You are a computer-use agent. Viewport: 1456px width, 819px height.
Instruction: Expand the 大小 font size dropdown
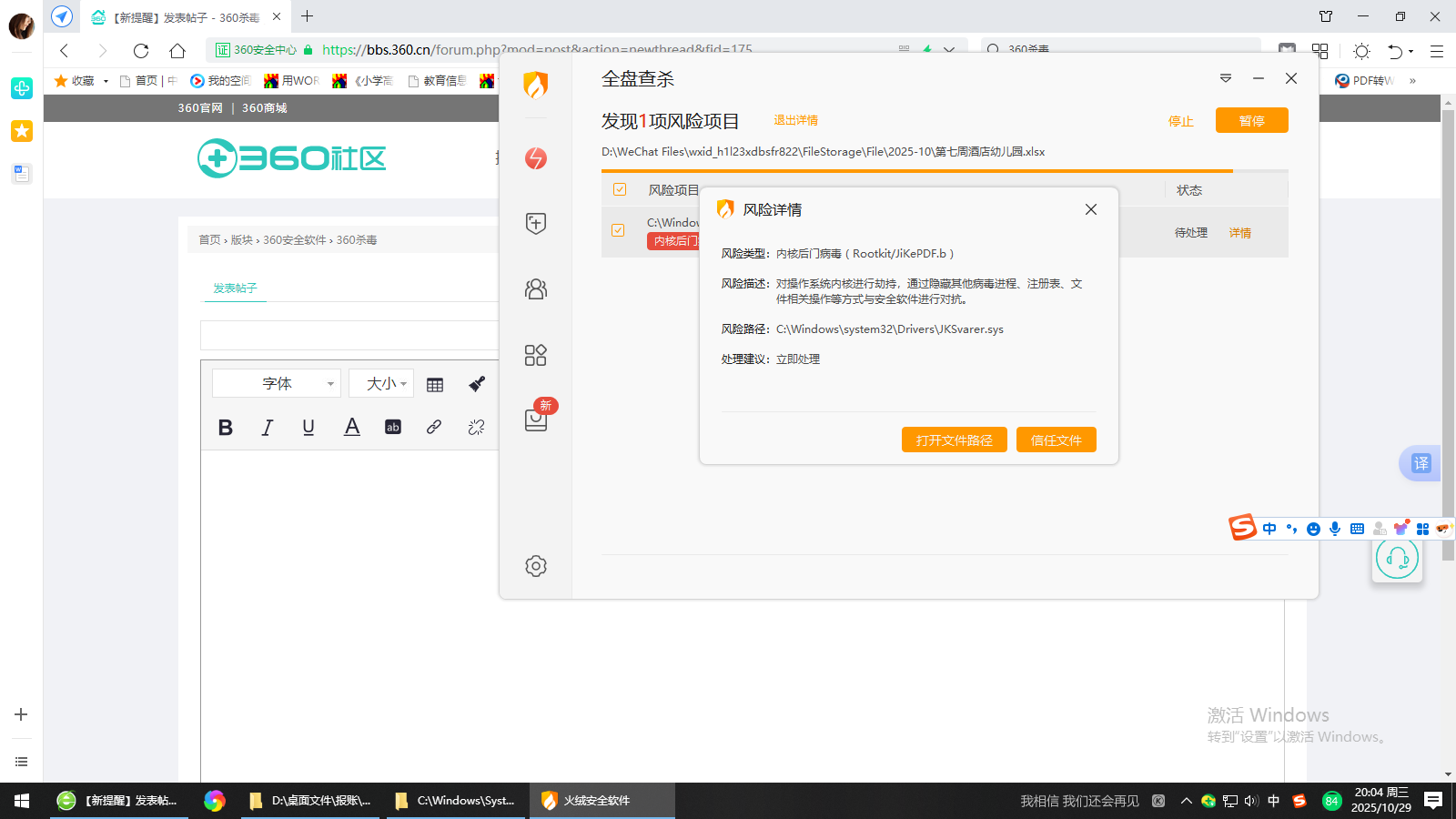(x=381, y=384)
